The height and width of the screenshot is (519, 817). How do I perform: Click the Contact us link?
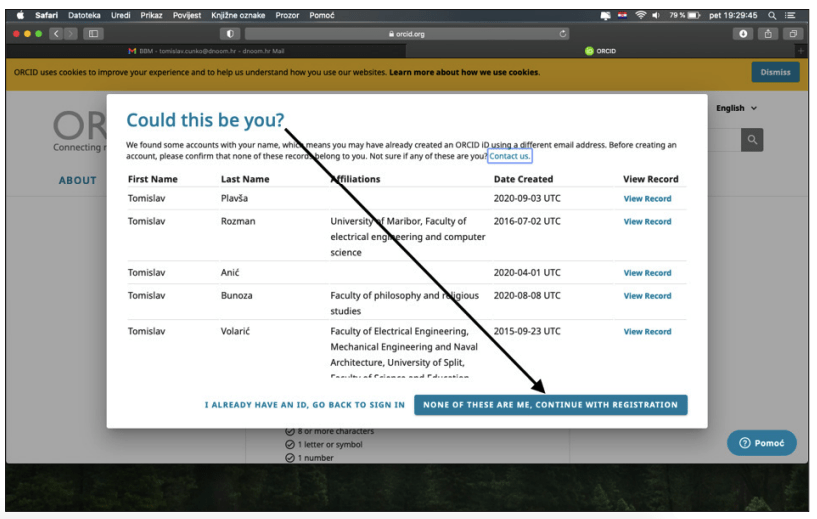tap(510, 156)
